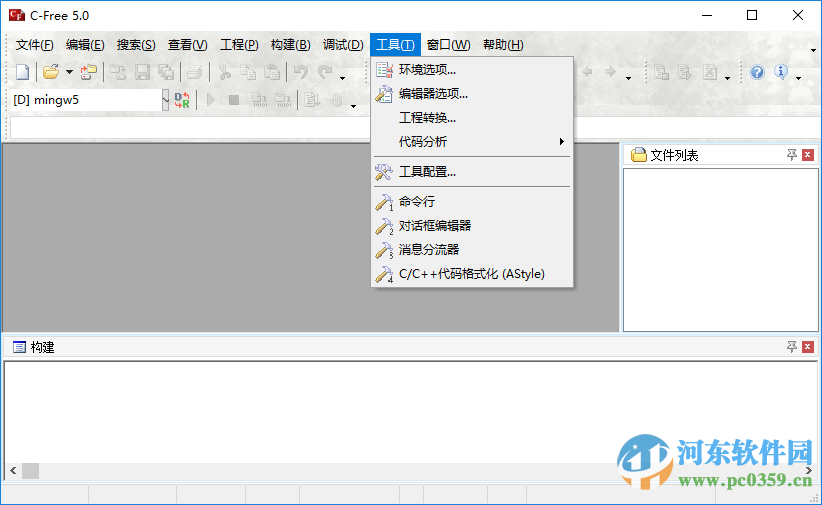Click the hand breakpoint icon
The width and height of the screenshot is (822, 505).
(x=336, y=100)
